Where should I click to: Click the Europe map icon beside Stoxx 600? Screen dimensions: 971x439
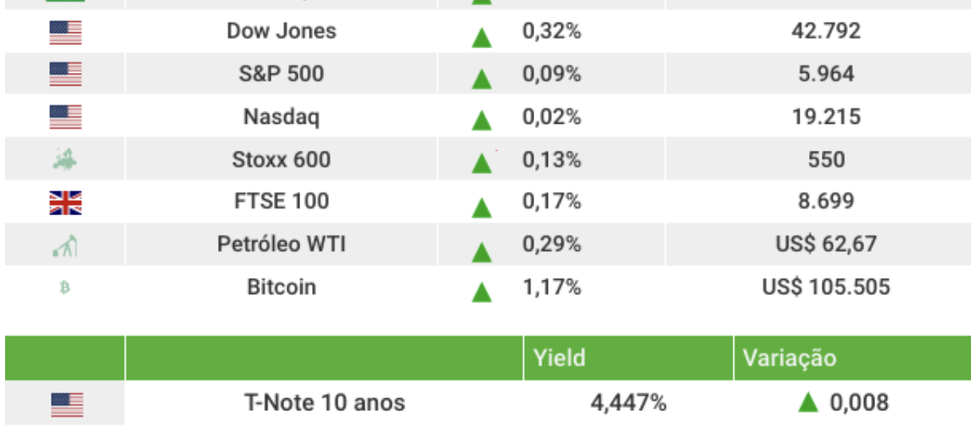65,160
